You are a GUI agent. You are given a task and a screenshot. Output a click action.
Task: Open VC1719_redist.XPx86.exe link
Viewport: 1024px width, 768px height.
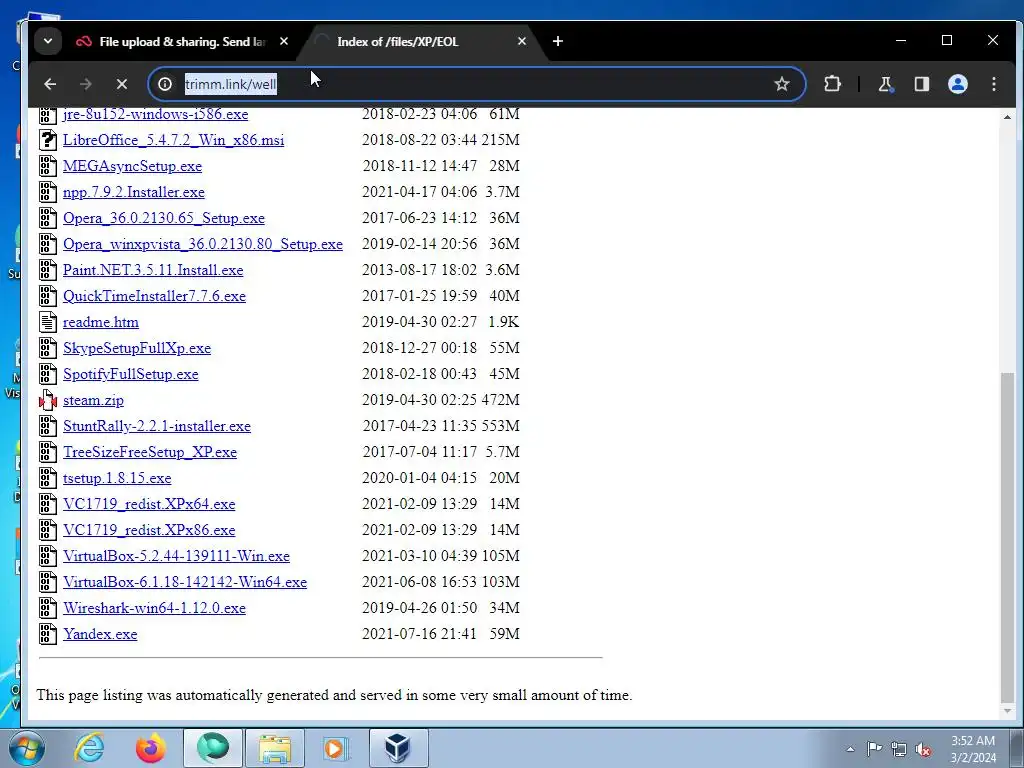[150, 530]
